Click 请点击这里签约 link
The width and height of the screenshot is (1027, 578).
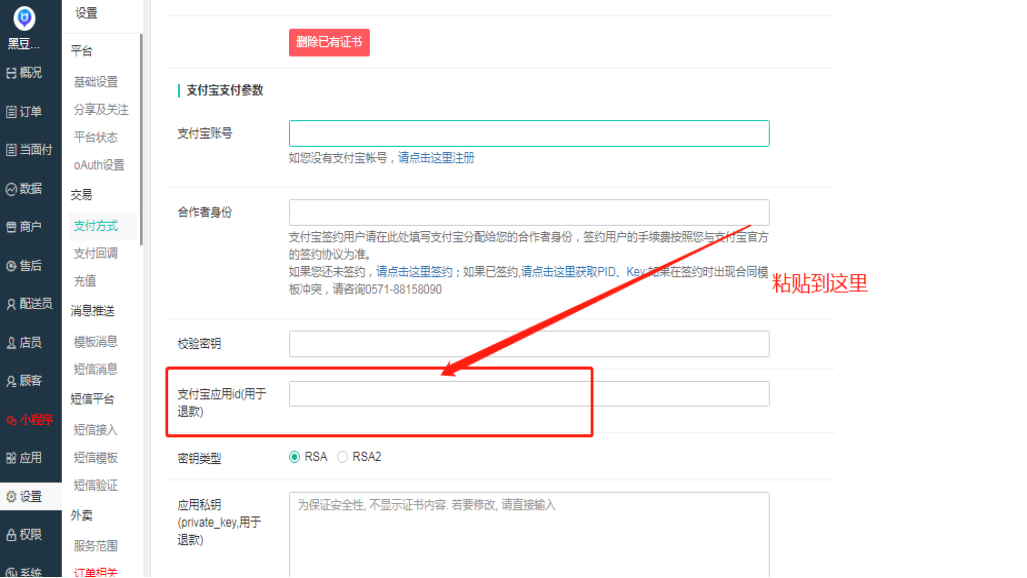pyautogui.click(x=414, y=272)
